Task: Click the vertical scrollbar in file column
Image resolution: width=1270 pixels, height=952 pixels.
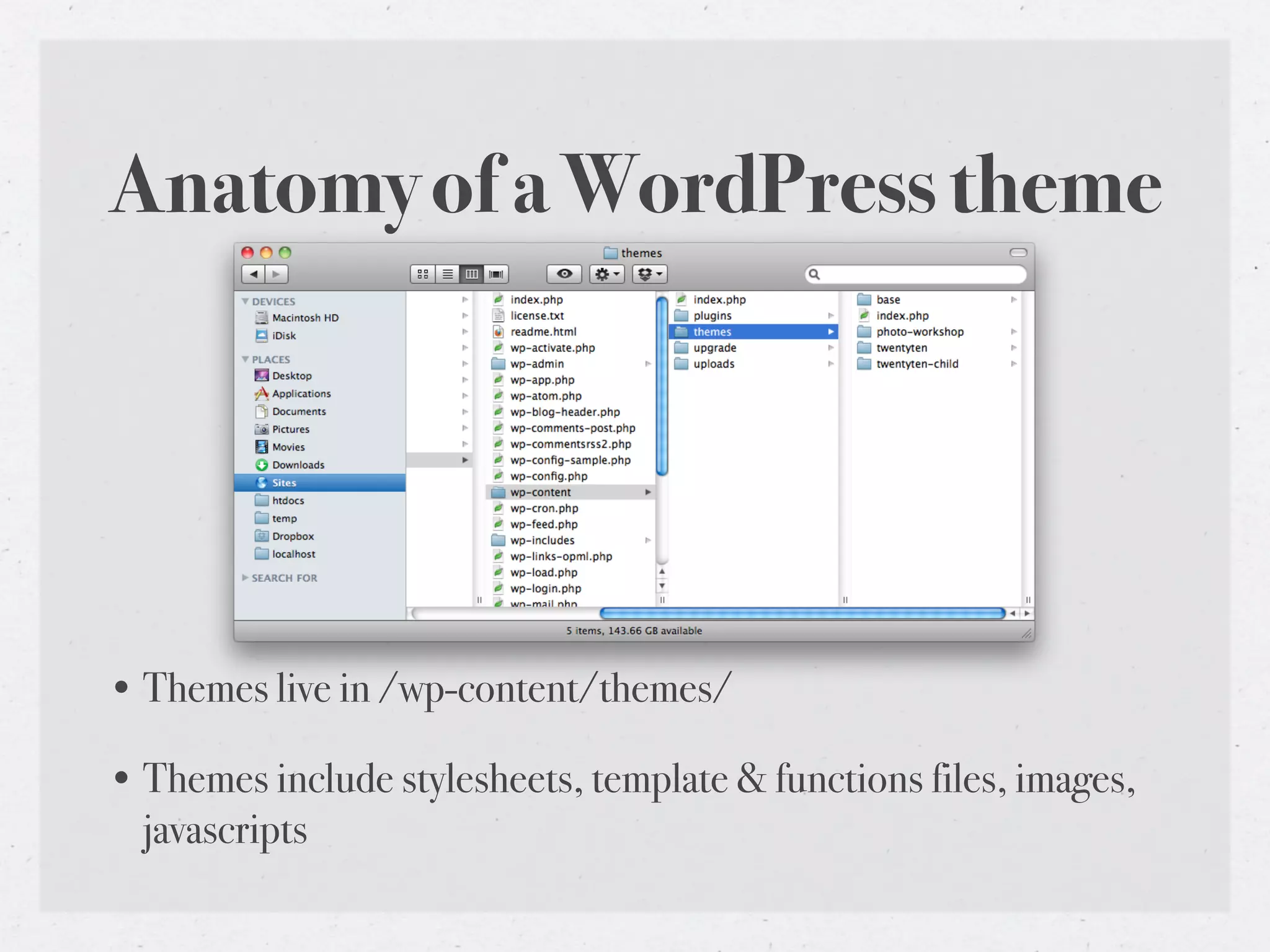Action: pyautogui.click(x=662, y=387)
